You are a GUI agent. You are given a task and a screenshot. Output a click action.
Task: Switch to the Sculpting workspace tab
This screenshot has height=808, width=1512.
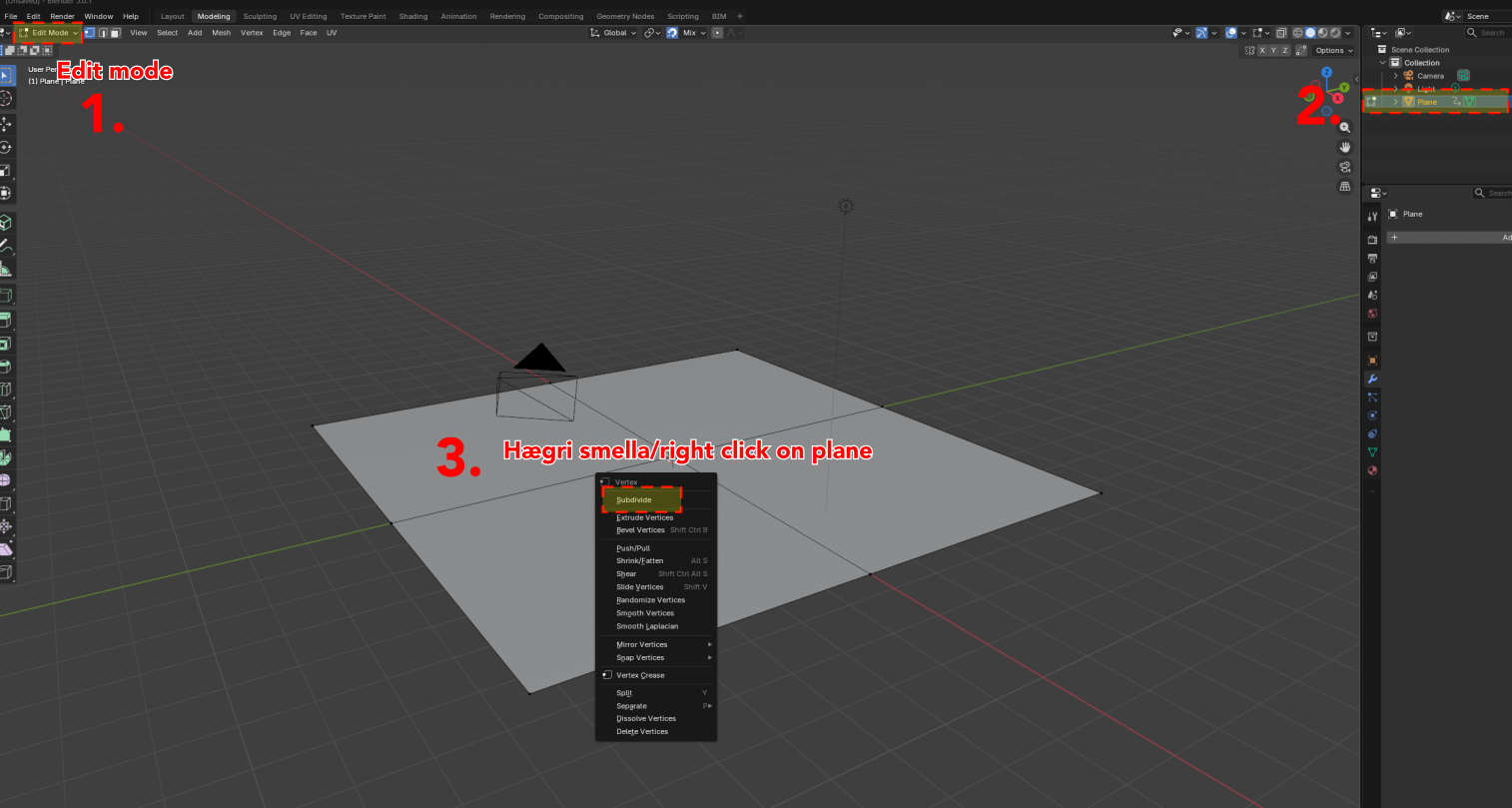coord(260,16)
